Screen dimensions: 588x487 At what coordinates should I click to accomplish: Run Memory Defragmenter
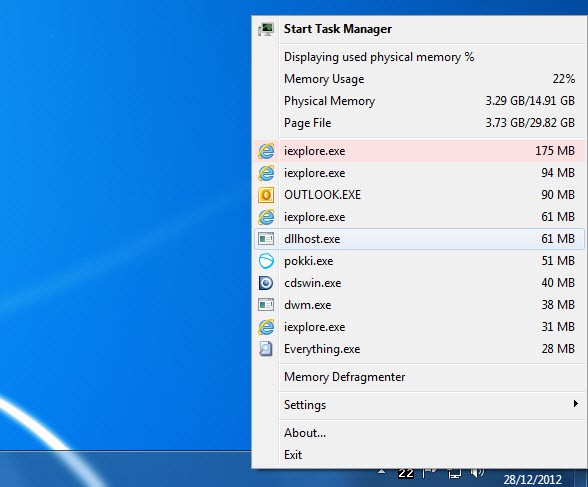(419, 377)
